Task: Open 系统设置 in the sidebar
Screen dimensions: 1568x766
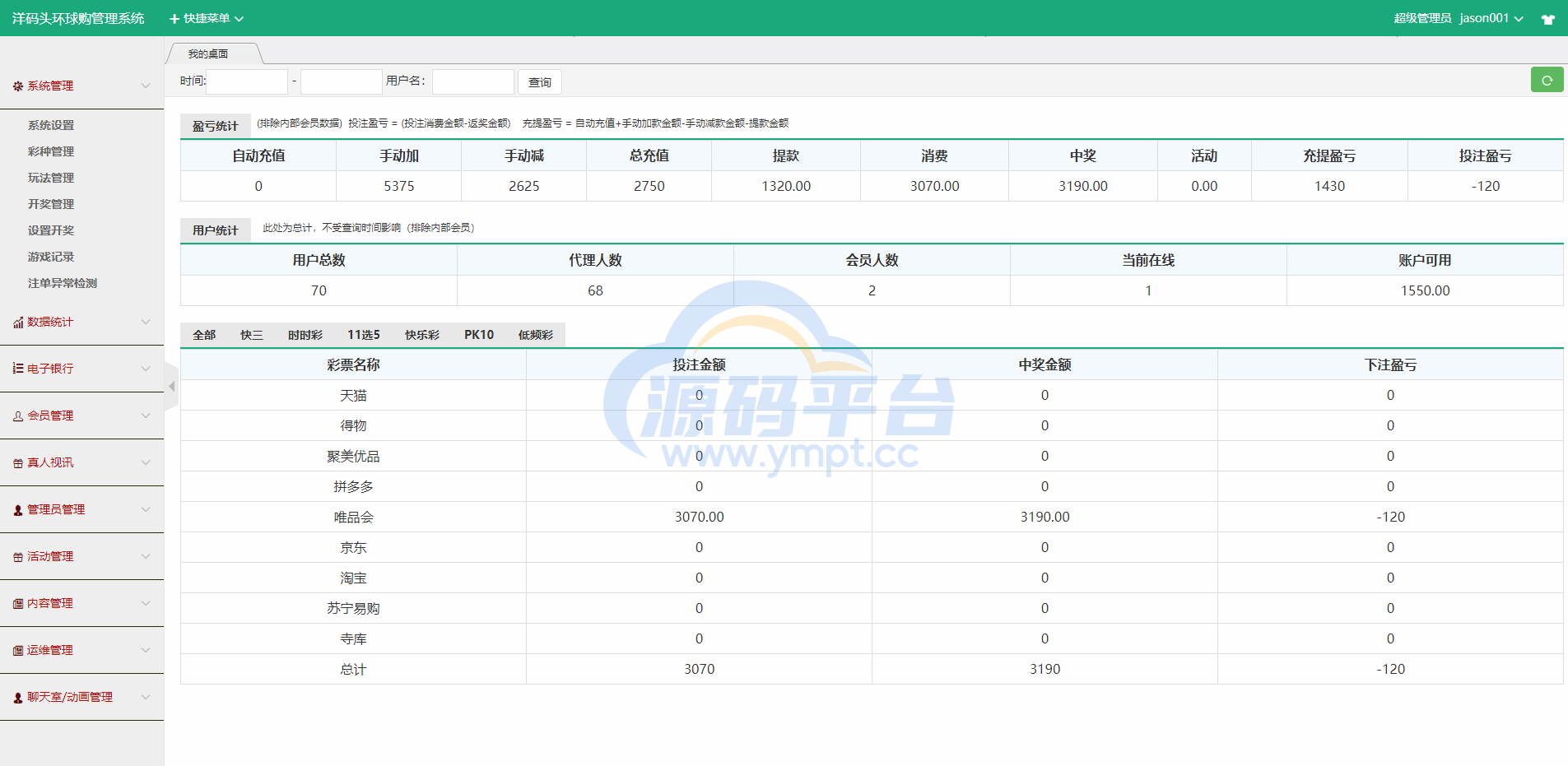Action: click(x=51, y=125)
